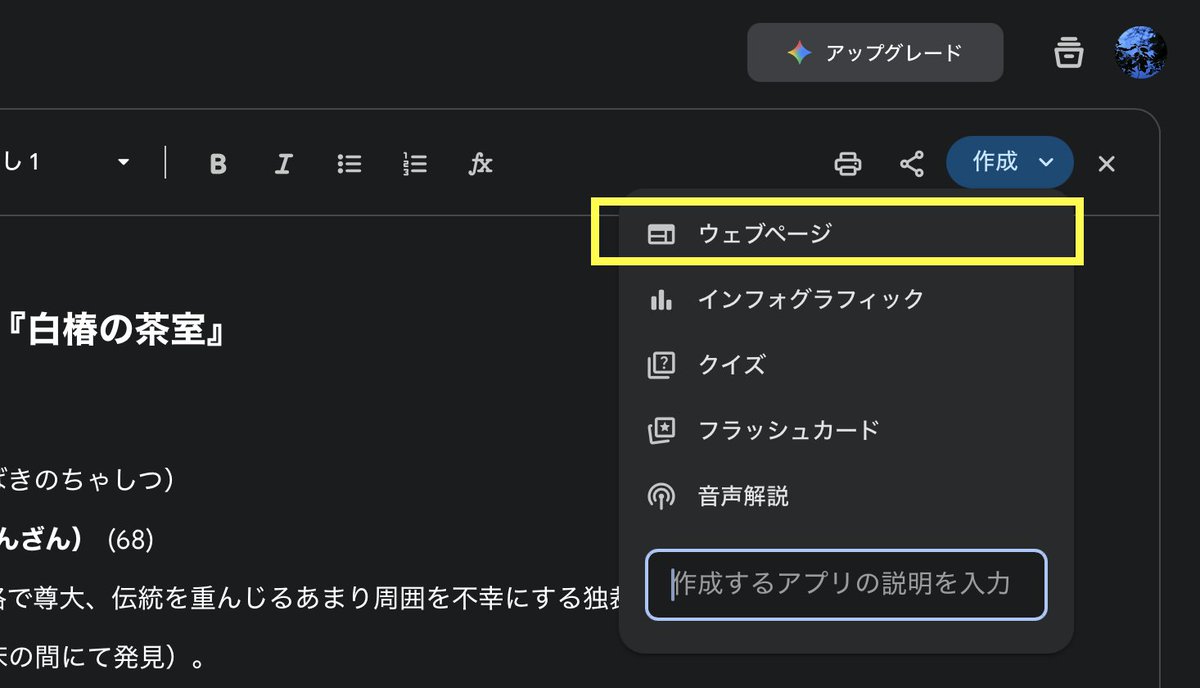This screenshot has height=688, width=1200.
Task: Insert a numbered list
Action: 415,164
